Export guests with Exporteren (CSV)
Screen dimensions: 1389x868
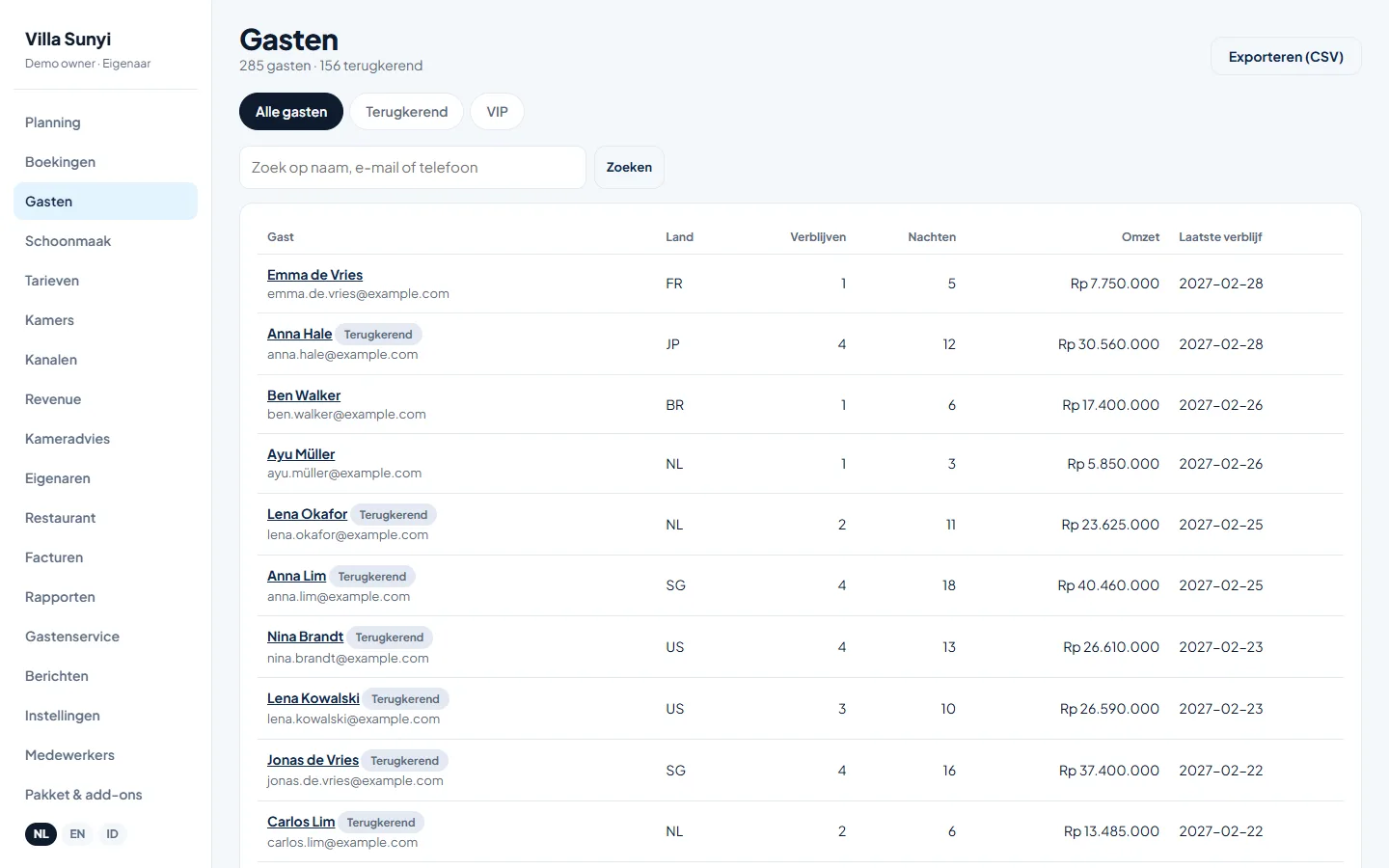pyautogui.click(x=1286, y=57)
